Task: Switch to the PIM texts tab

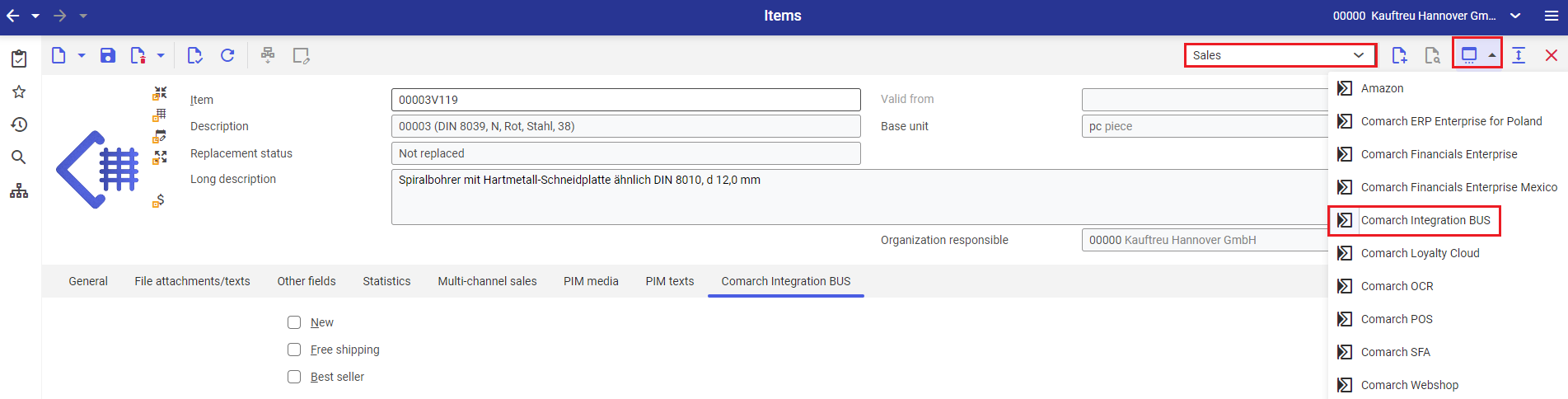Action: (x=670, y=281)
